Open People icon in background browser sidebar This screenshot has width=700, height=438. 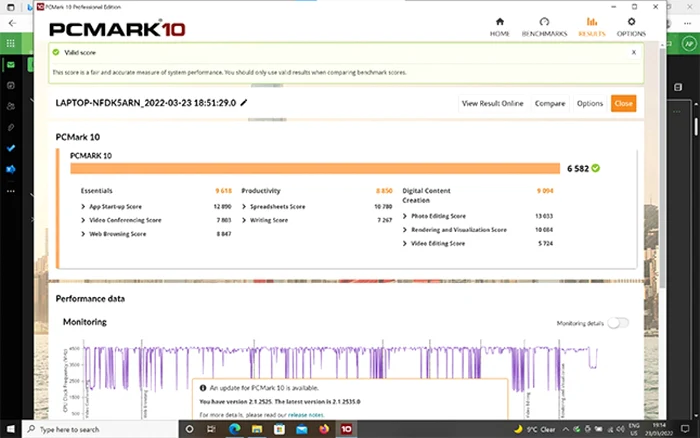point(11,106)
